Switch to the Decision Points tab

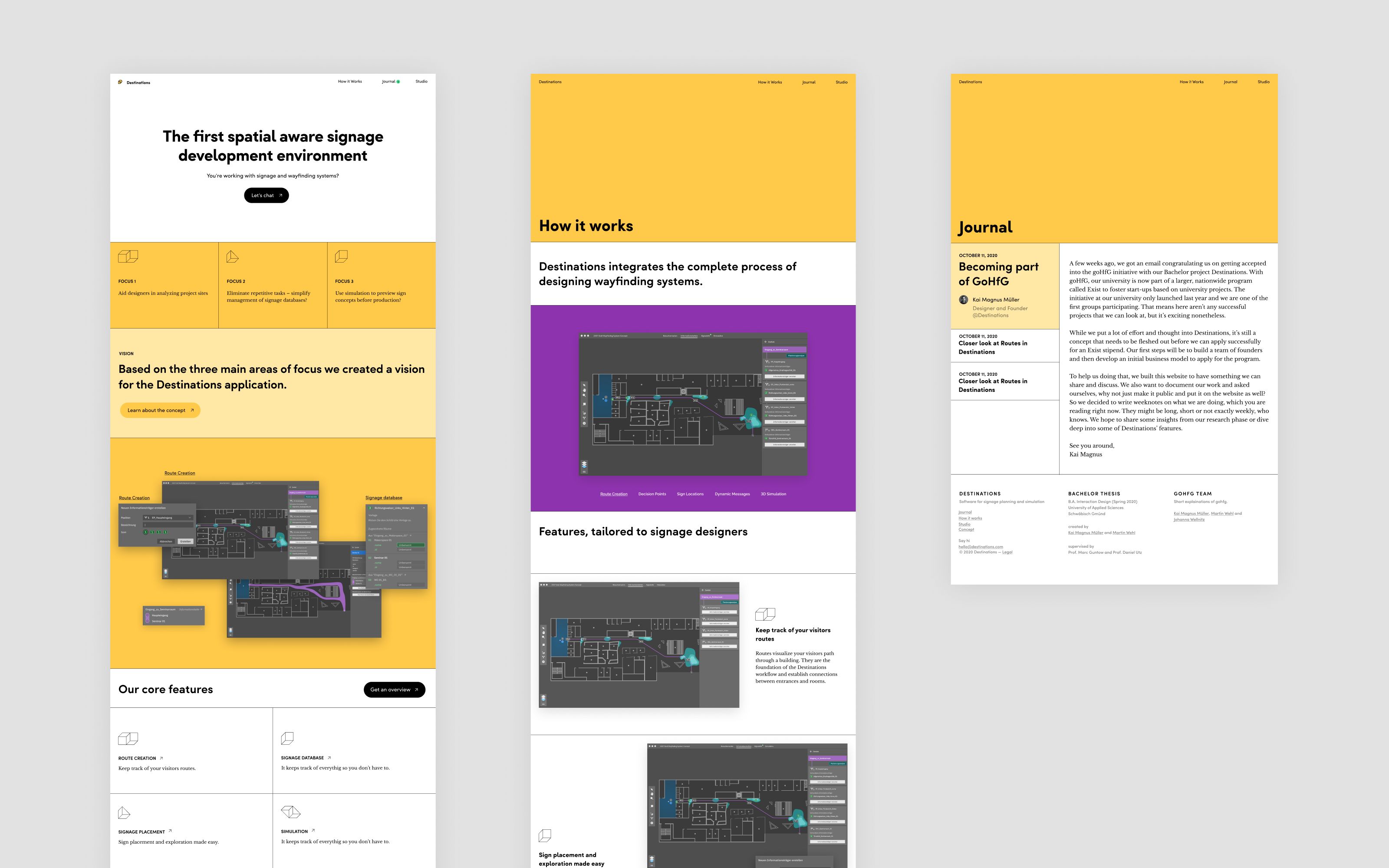coord(652,494)
